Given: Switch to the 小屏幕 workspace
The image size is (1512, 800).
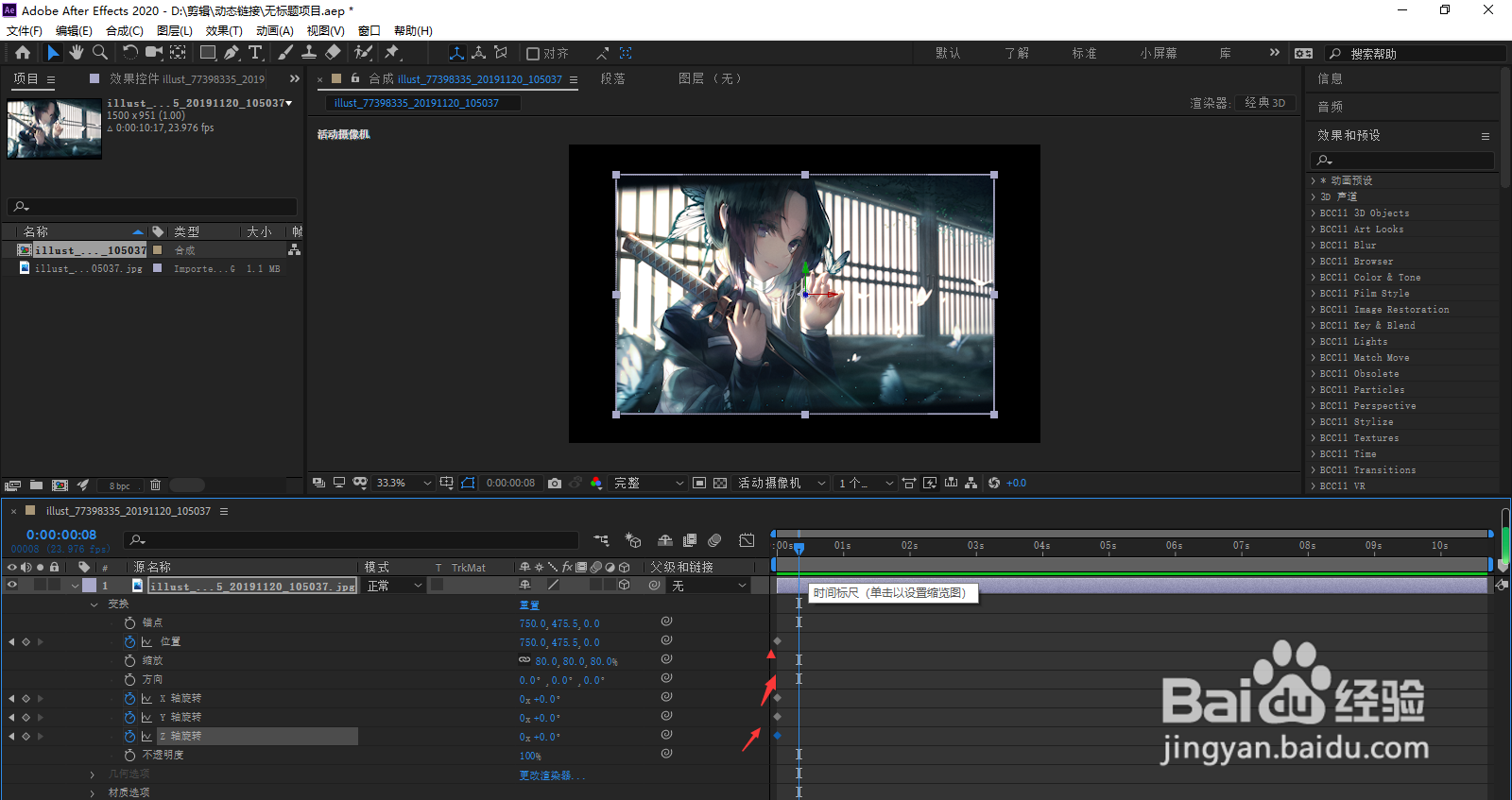Looking at the screenshot, I should 1159,53.
